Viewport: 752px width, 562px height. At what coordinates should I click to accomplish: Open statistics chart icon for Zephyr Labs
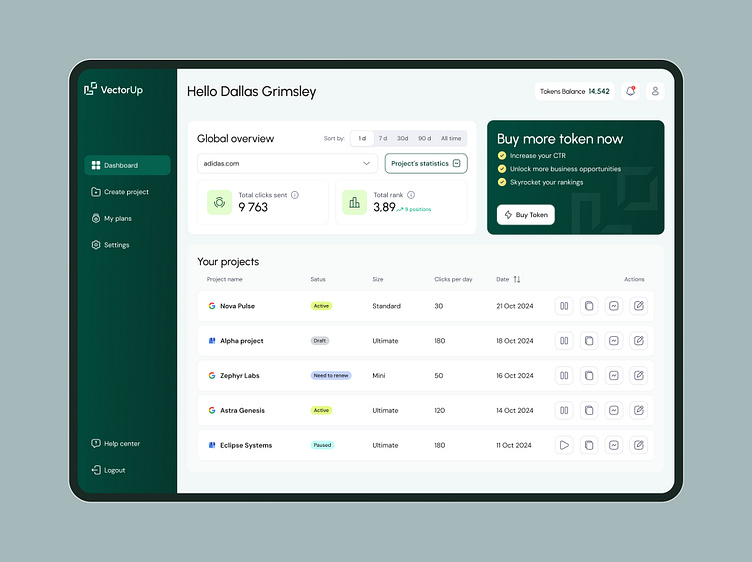click(614, 376)
